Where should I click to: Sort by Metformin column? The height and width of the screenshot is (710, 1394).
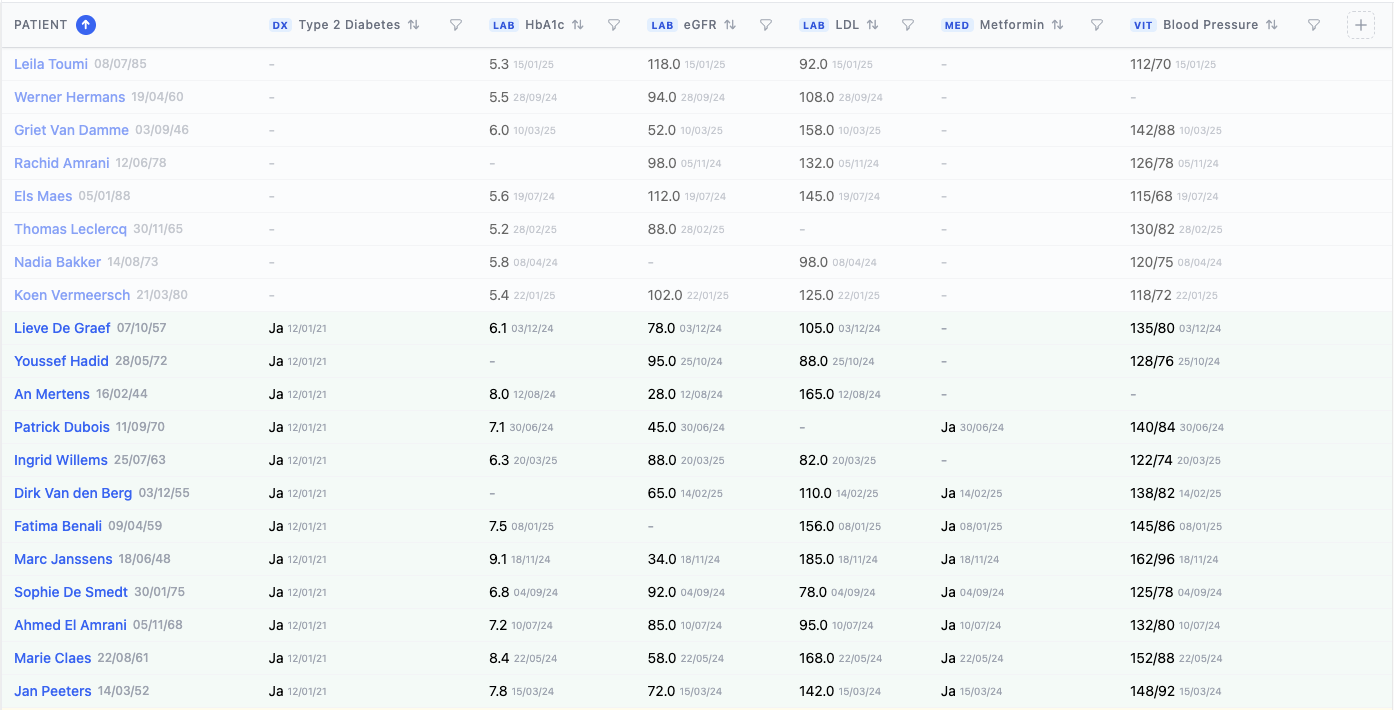click(x=1058, y=25)
